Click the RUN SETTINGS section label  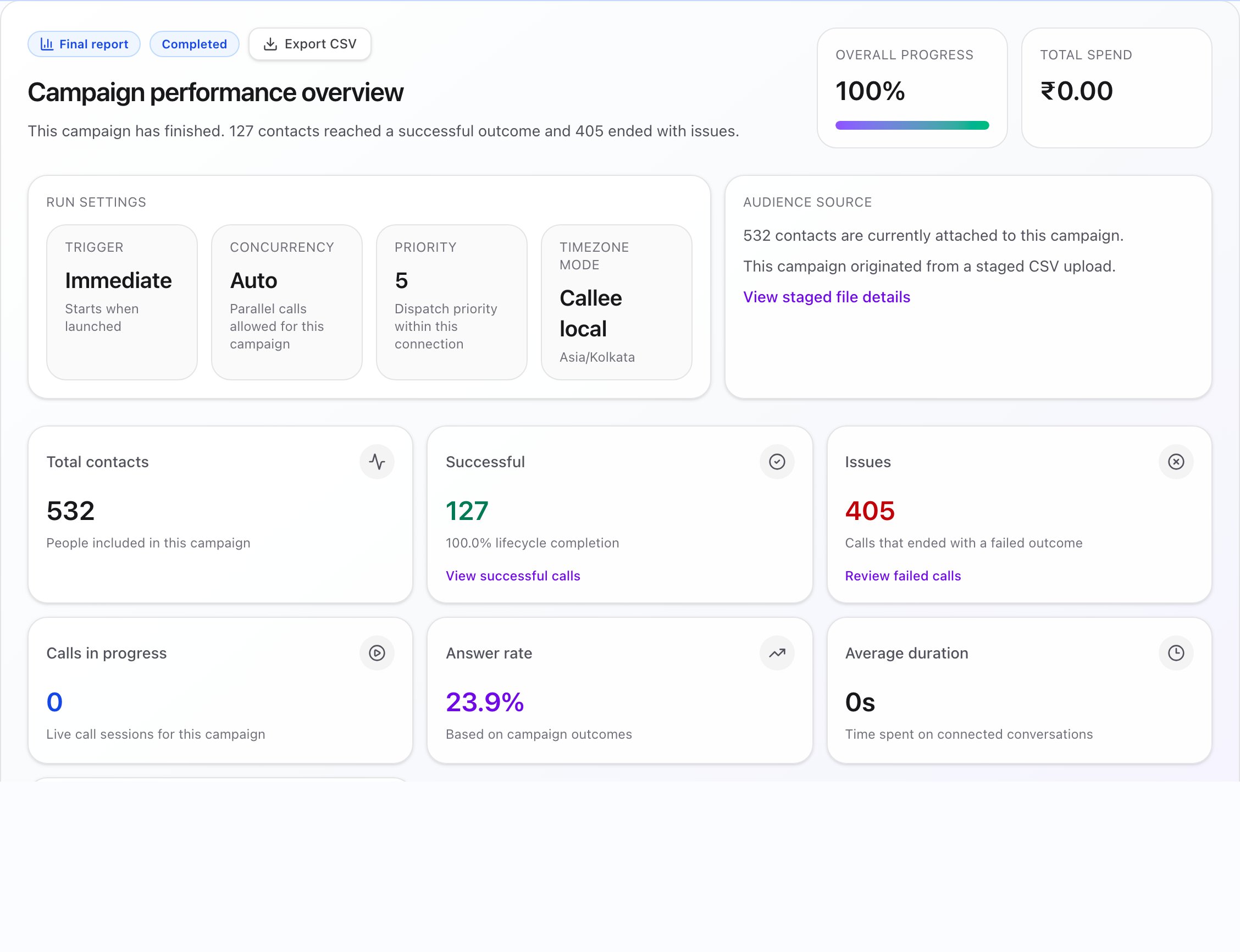click(96, 202)
